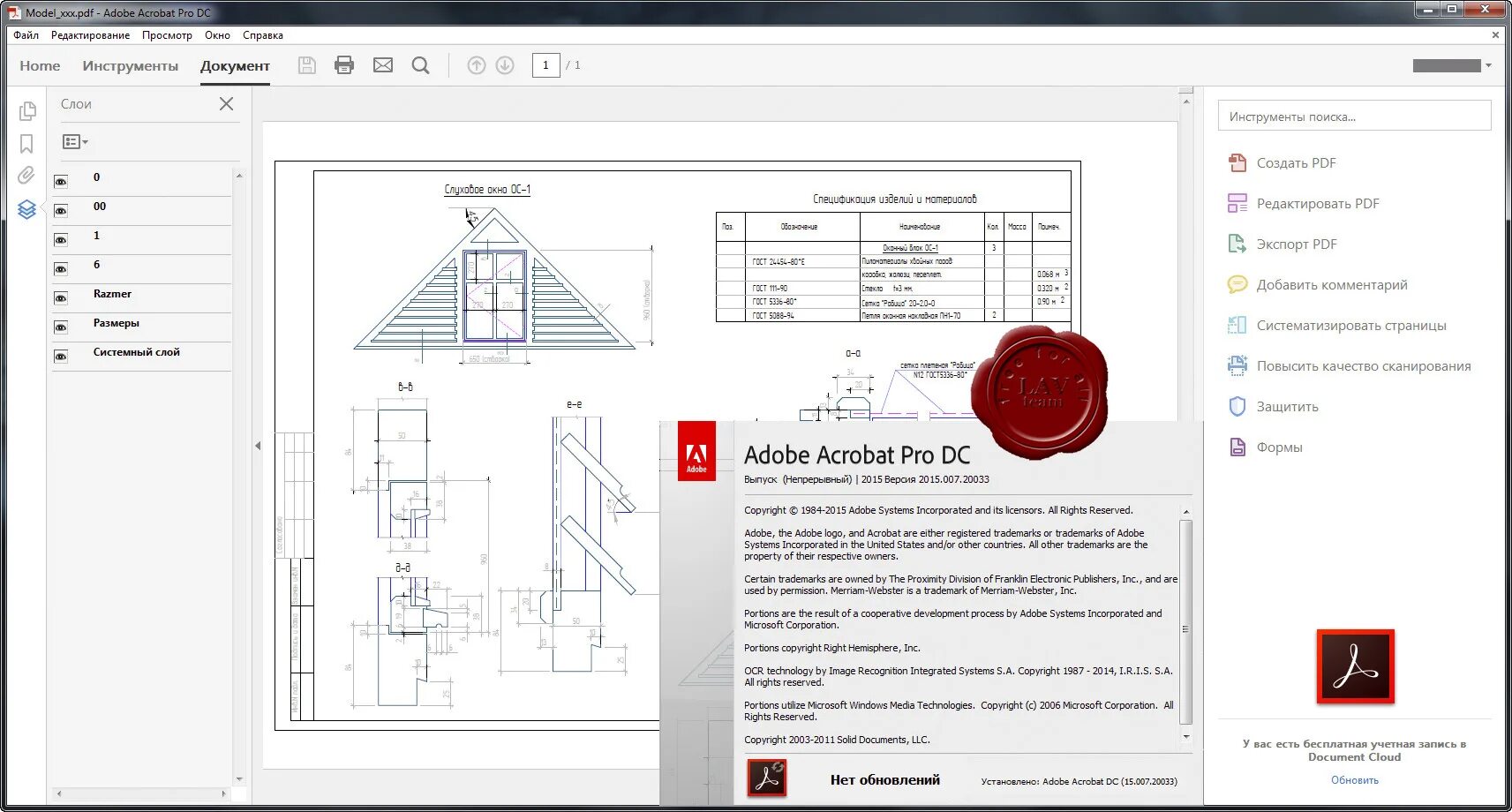1512x812 pixels.
Task: Hide layer 1 with eye icon
Action: 61,240
